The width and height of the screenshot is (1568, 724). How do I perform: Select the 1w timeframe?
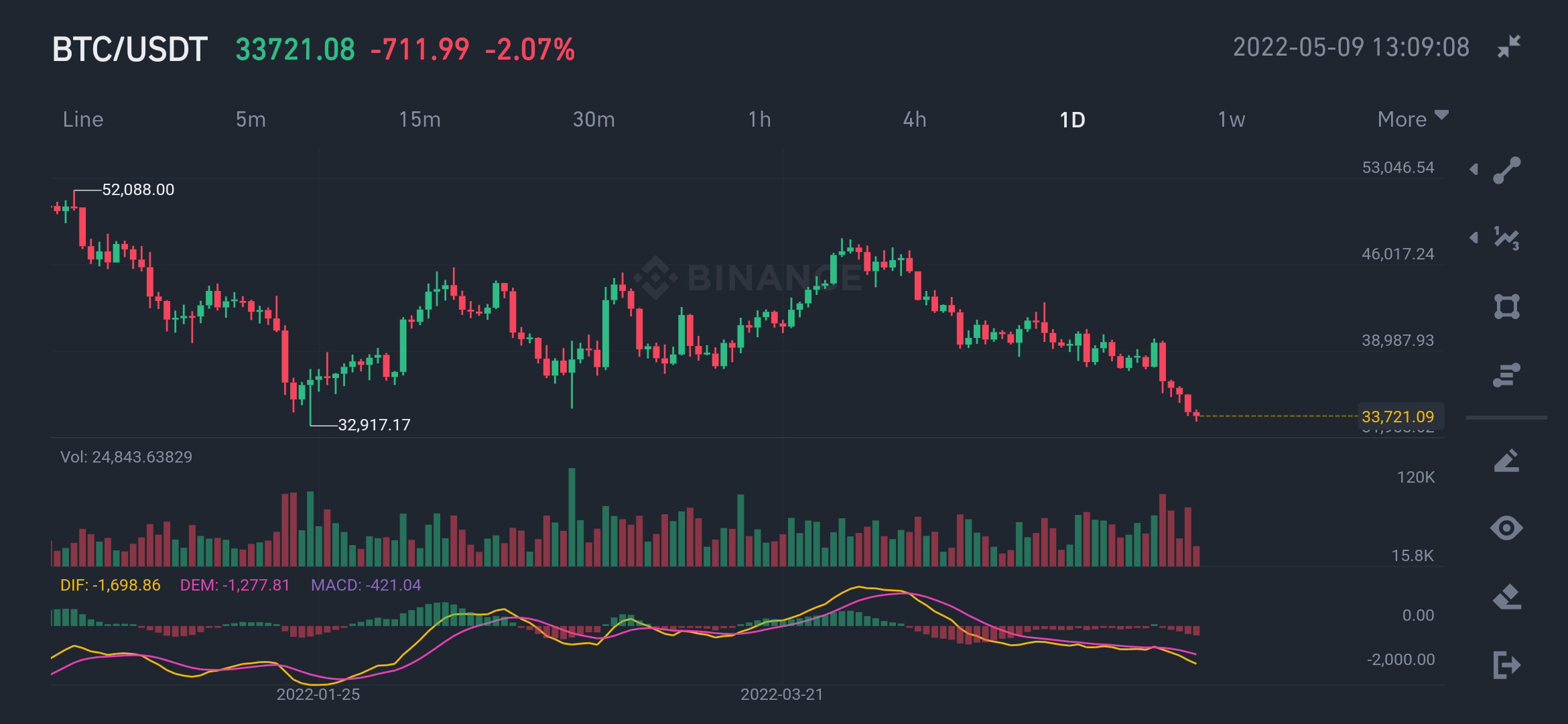[1231, 119]
